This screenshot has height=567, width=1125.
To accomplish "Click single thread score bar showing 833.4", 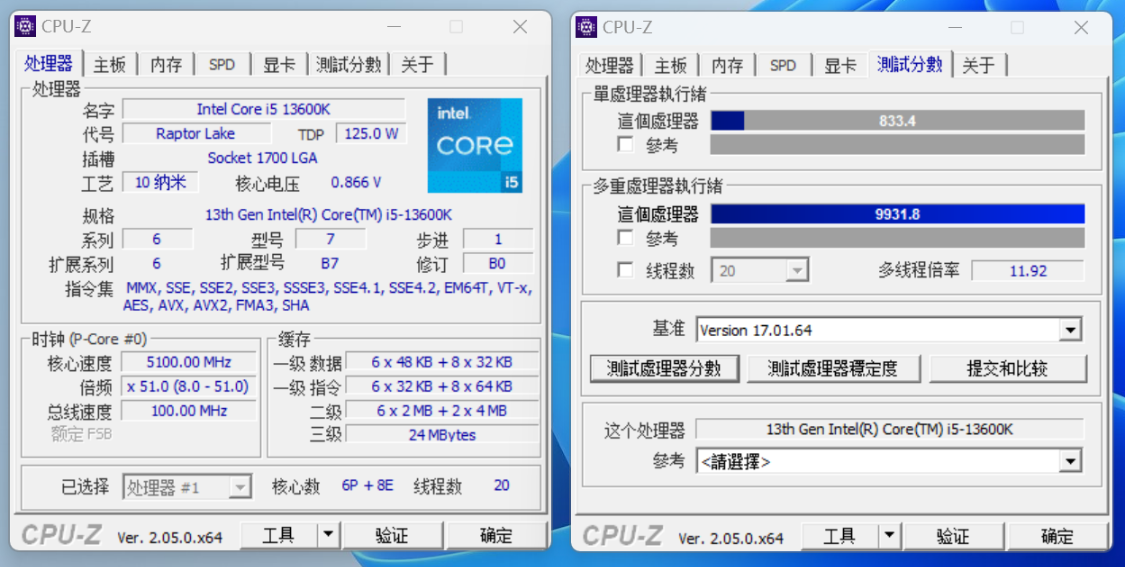I will [898, 121].
